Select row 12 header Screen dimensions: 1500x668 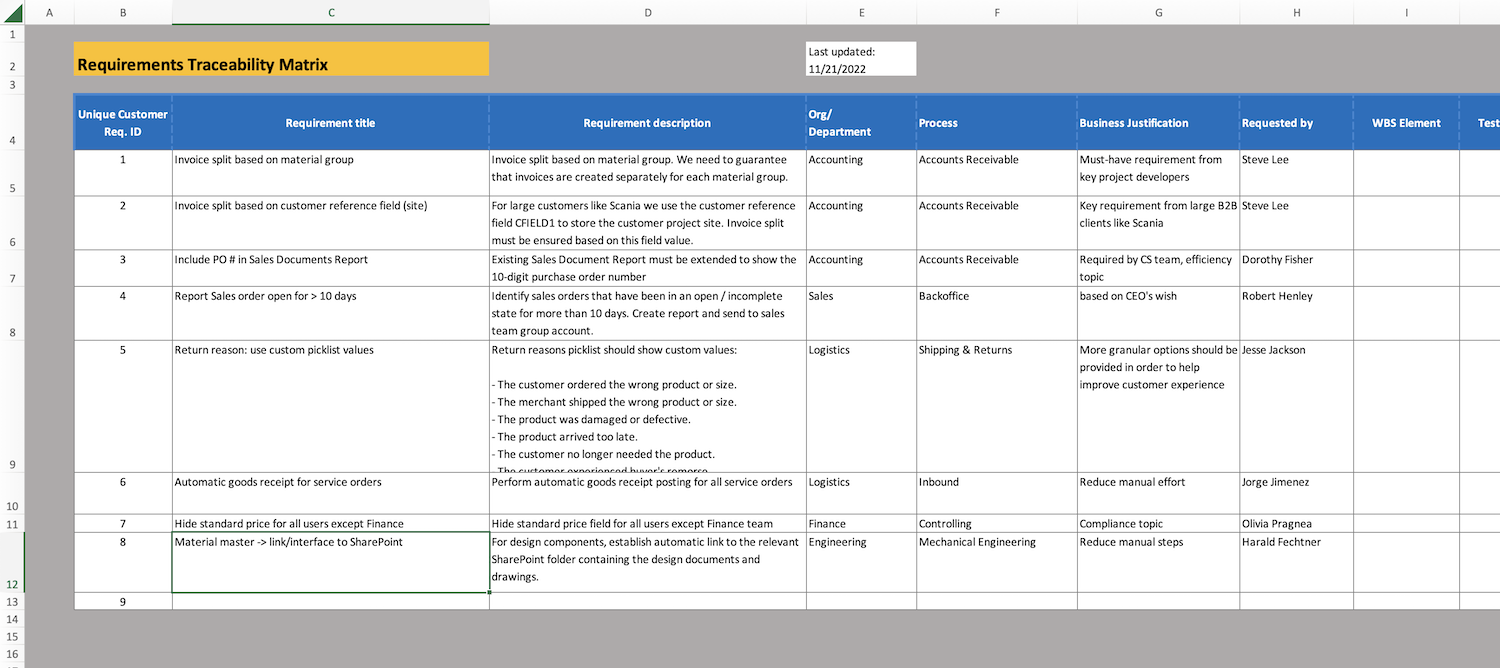pos(12,562)
